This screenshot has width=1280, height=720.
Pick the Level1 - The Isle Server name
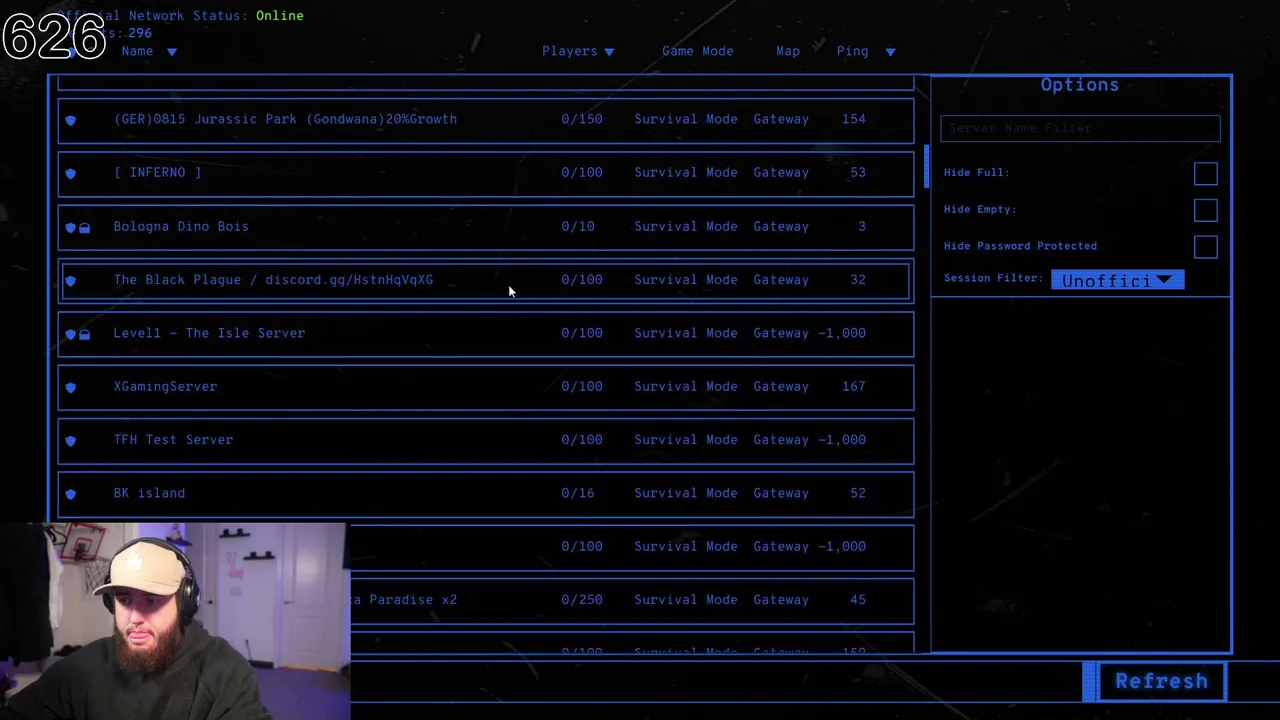click(x=209, y=333)
